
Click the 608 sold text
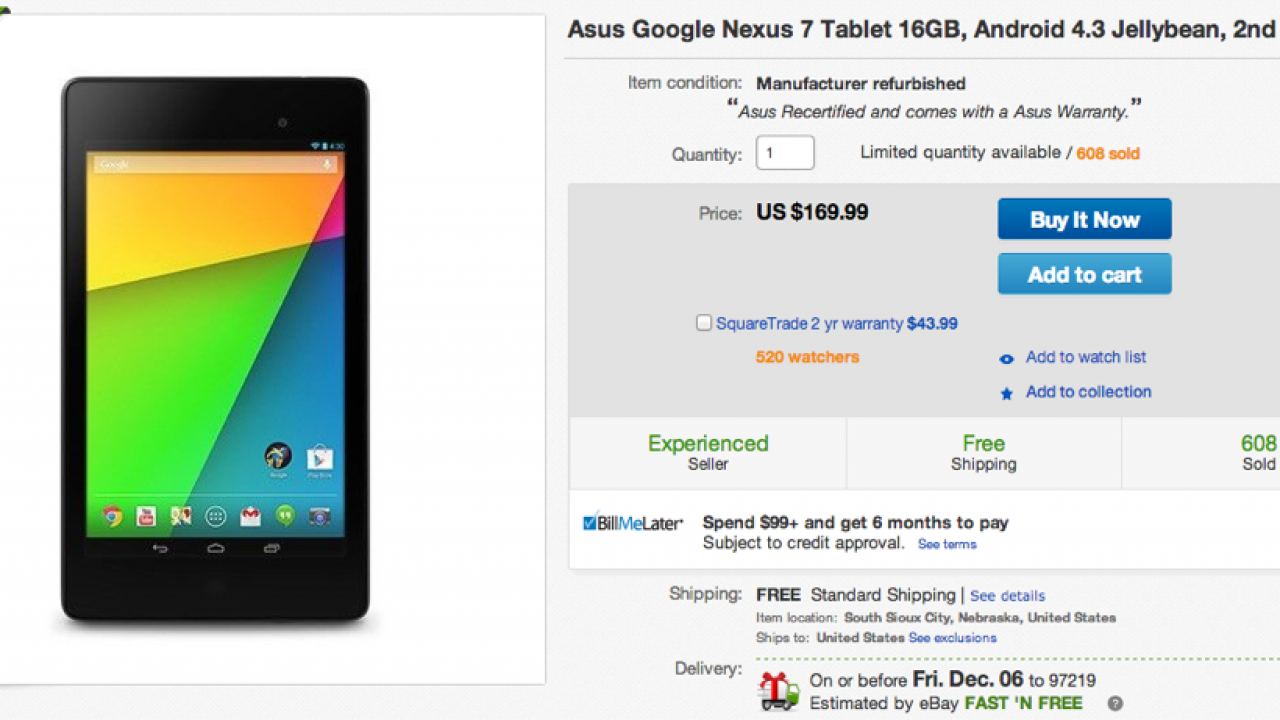pyautogui.click(x=1108, y=154)
